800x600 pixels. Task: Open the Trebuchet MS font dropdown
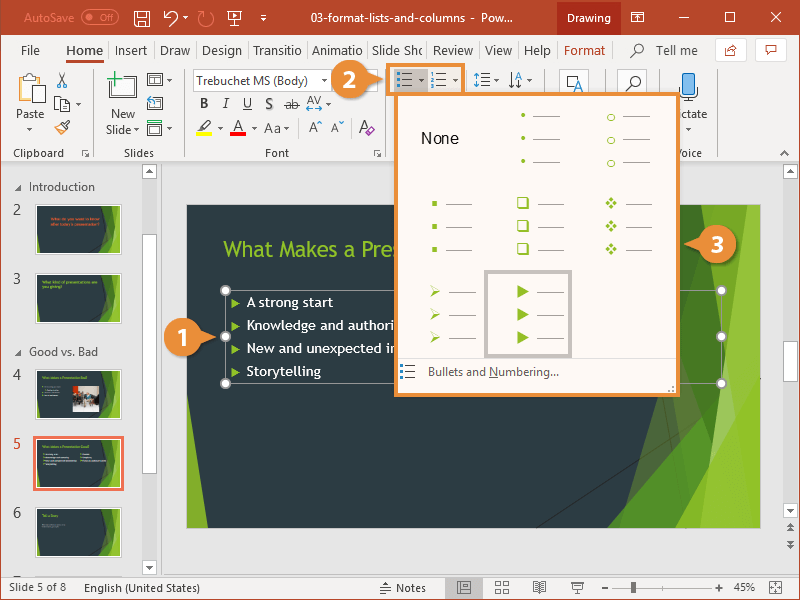coord(262,80)
